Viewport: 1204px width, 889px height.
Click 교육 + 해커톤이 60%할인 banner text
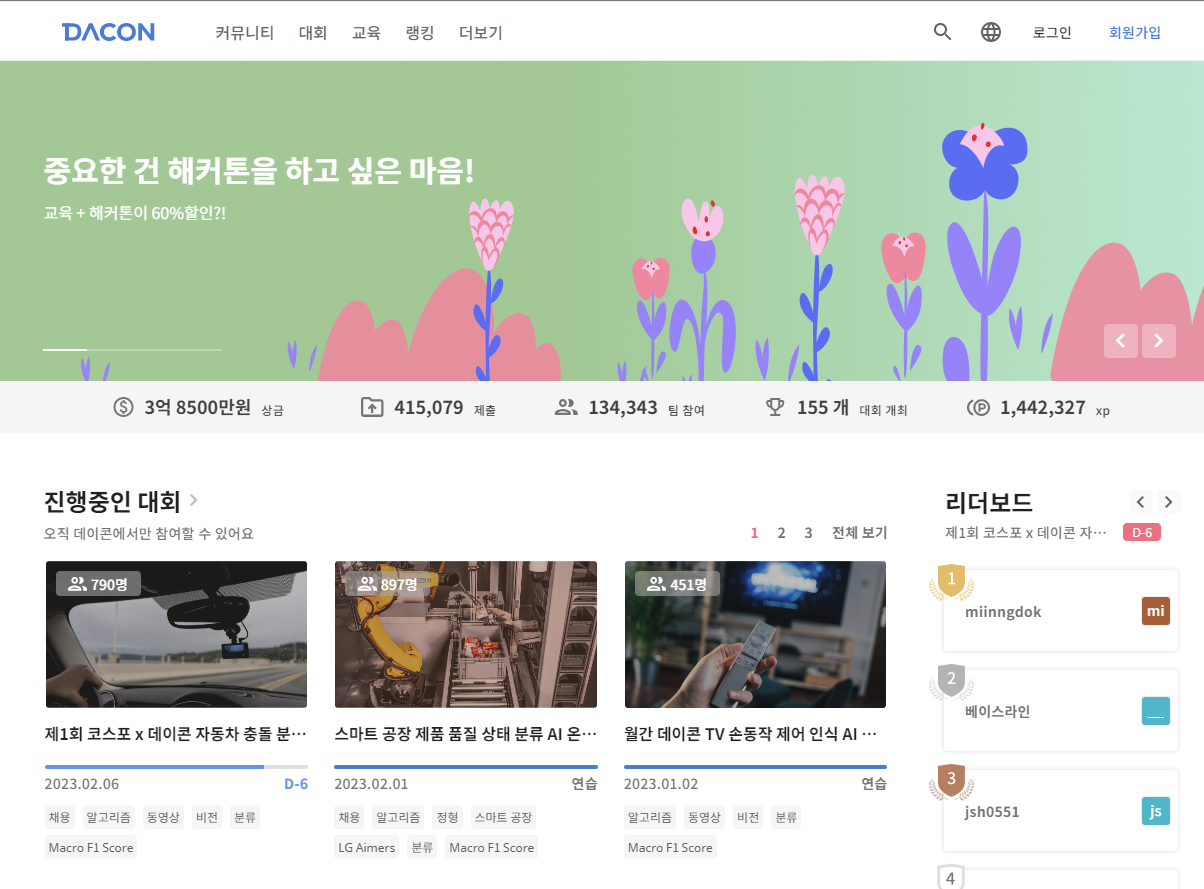(x=135, y=213)
